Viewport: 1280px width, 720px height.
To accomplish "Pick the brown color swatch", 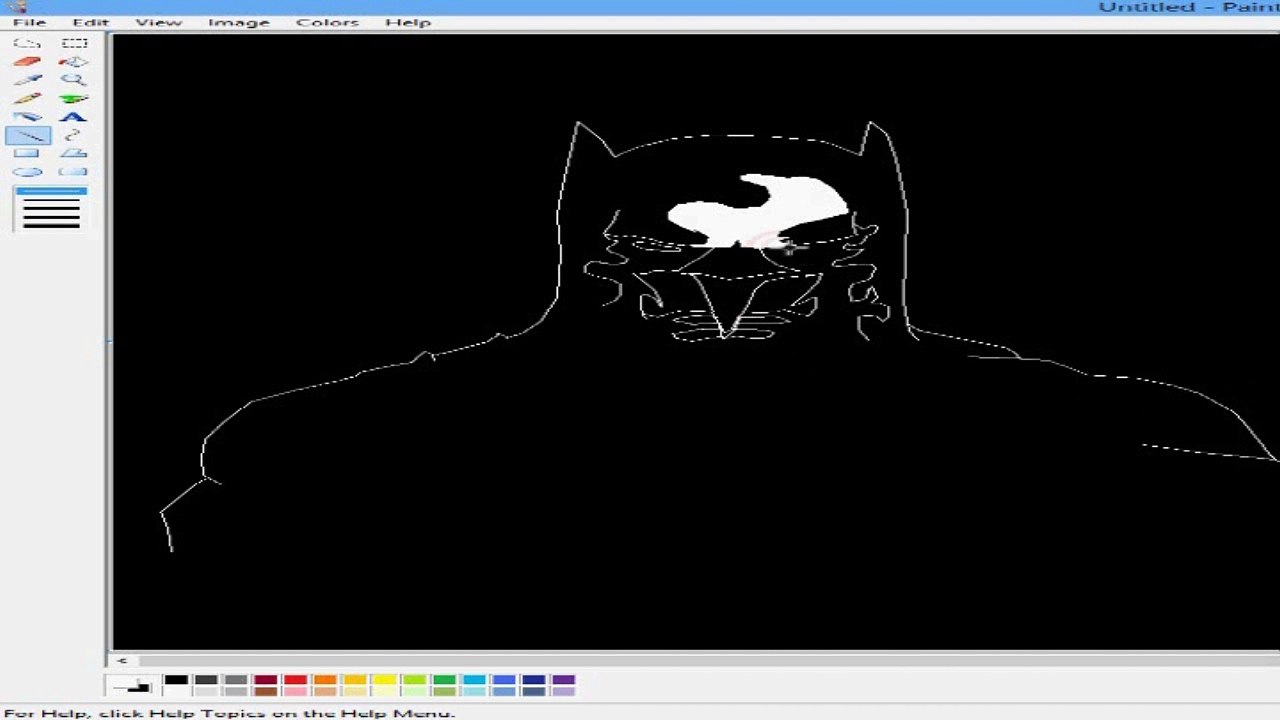I will pyautogui.click(x=265, y=691).
